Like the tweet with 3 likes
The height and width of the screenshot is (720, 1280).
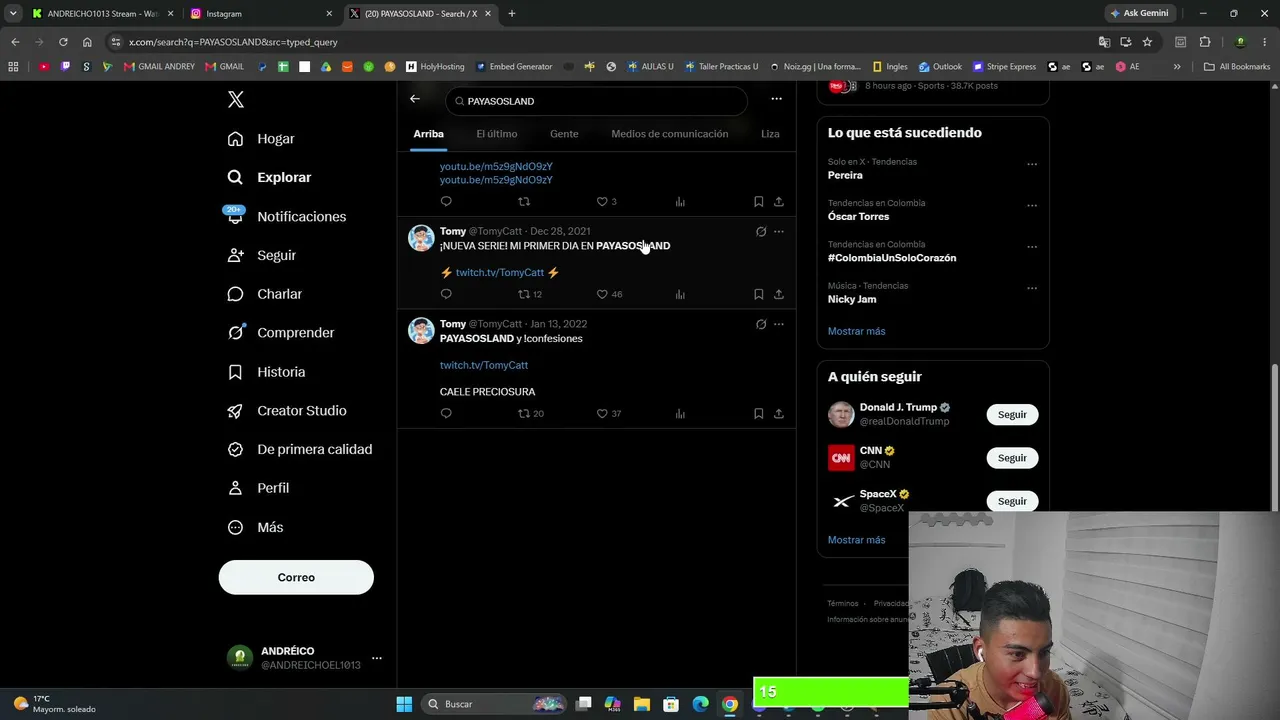pos(606,201)
